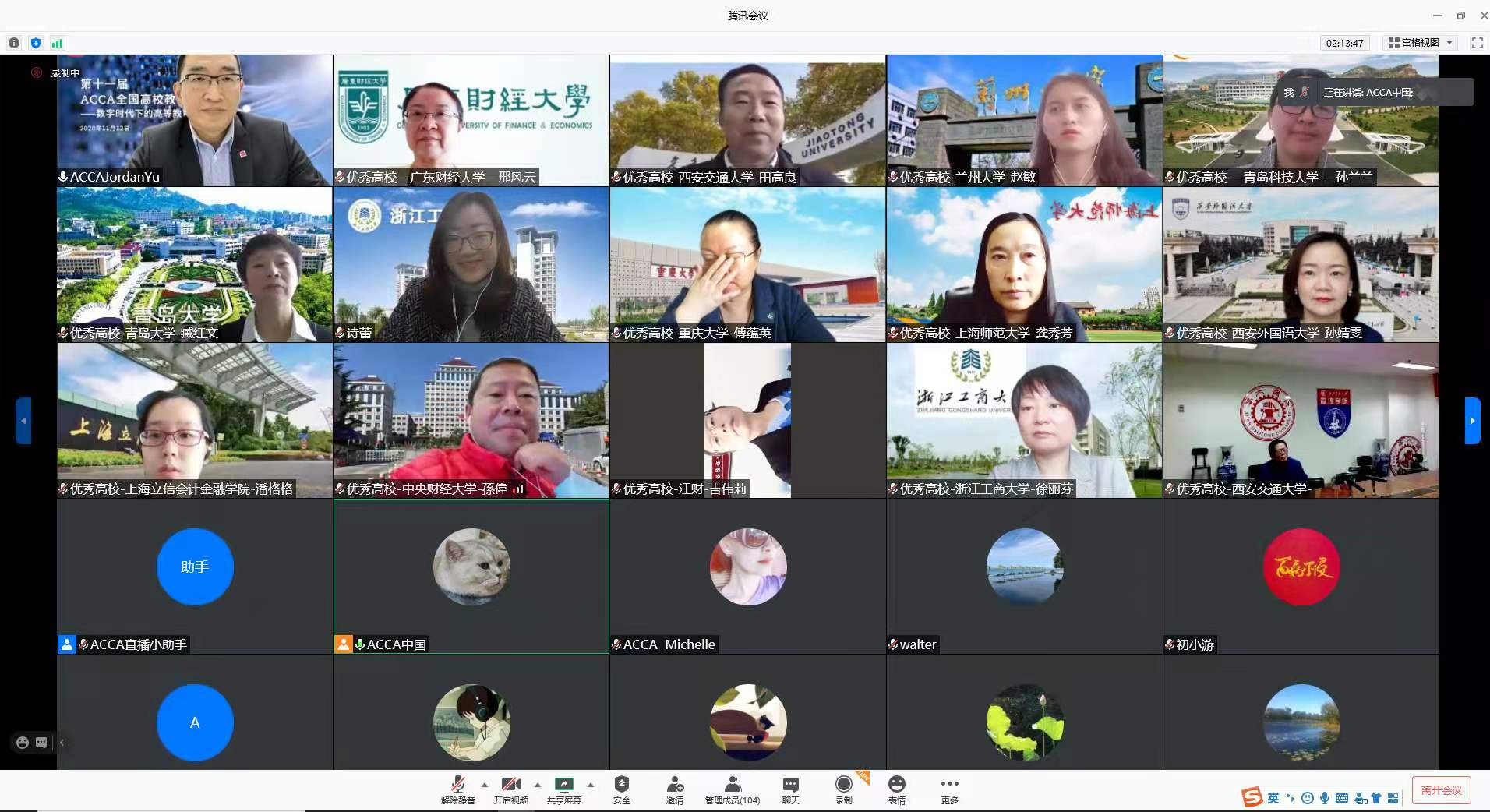Open the 安全 security options
The width and height of the screenshot is (1490, 812).
pos(621,789)
